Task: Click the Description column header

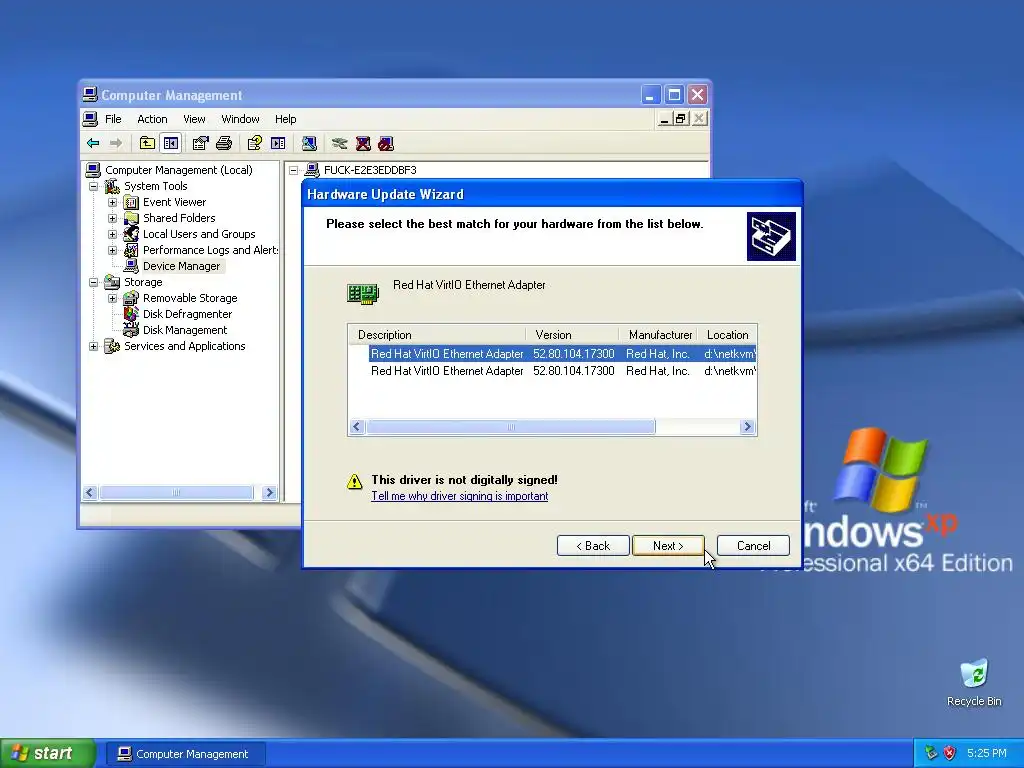Action: point(437,335)
